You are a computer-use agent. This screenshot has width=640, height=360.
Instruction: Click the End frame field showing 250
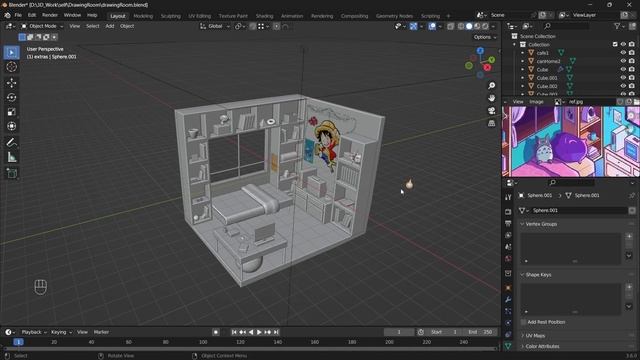(480, 332)
